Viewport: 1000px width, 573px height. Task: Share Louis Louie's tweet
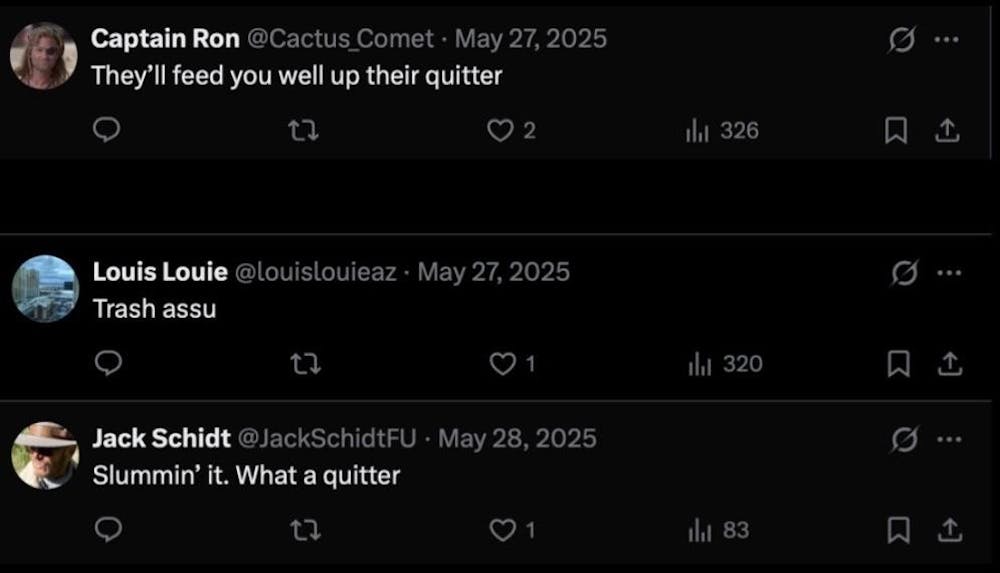[949, 364]
